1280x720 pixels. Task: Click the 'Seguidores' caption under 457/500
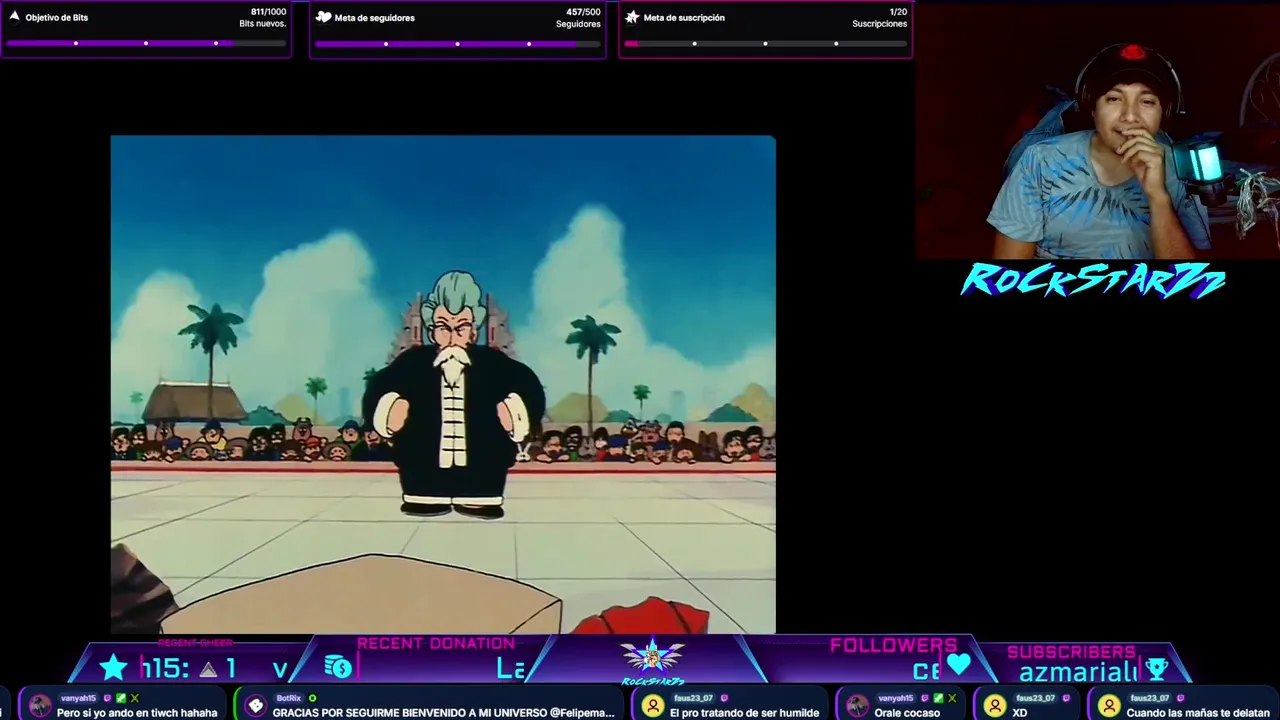click(578, 24)
